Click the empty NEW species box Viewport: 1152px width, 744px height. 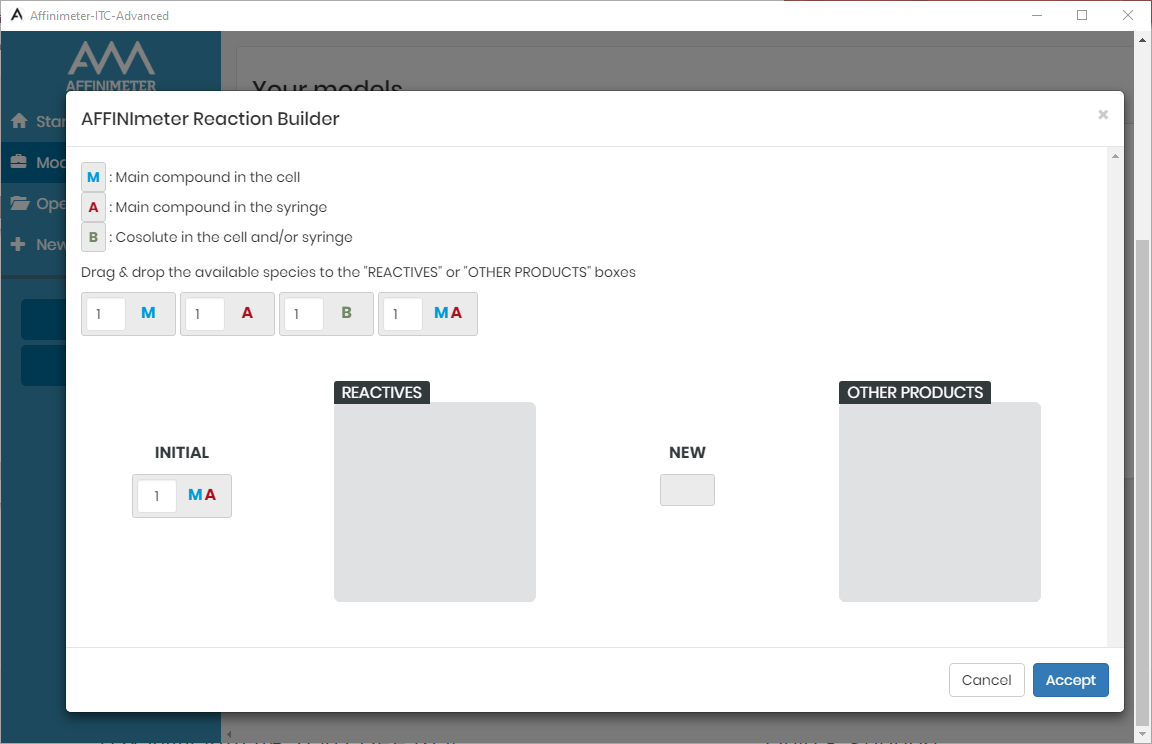pyautogui.click(x=687, y=490)
